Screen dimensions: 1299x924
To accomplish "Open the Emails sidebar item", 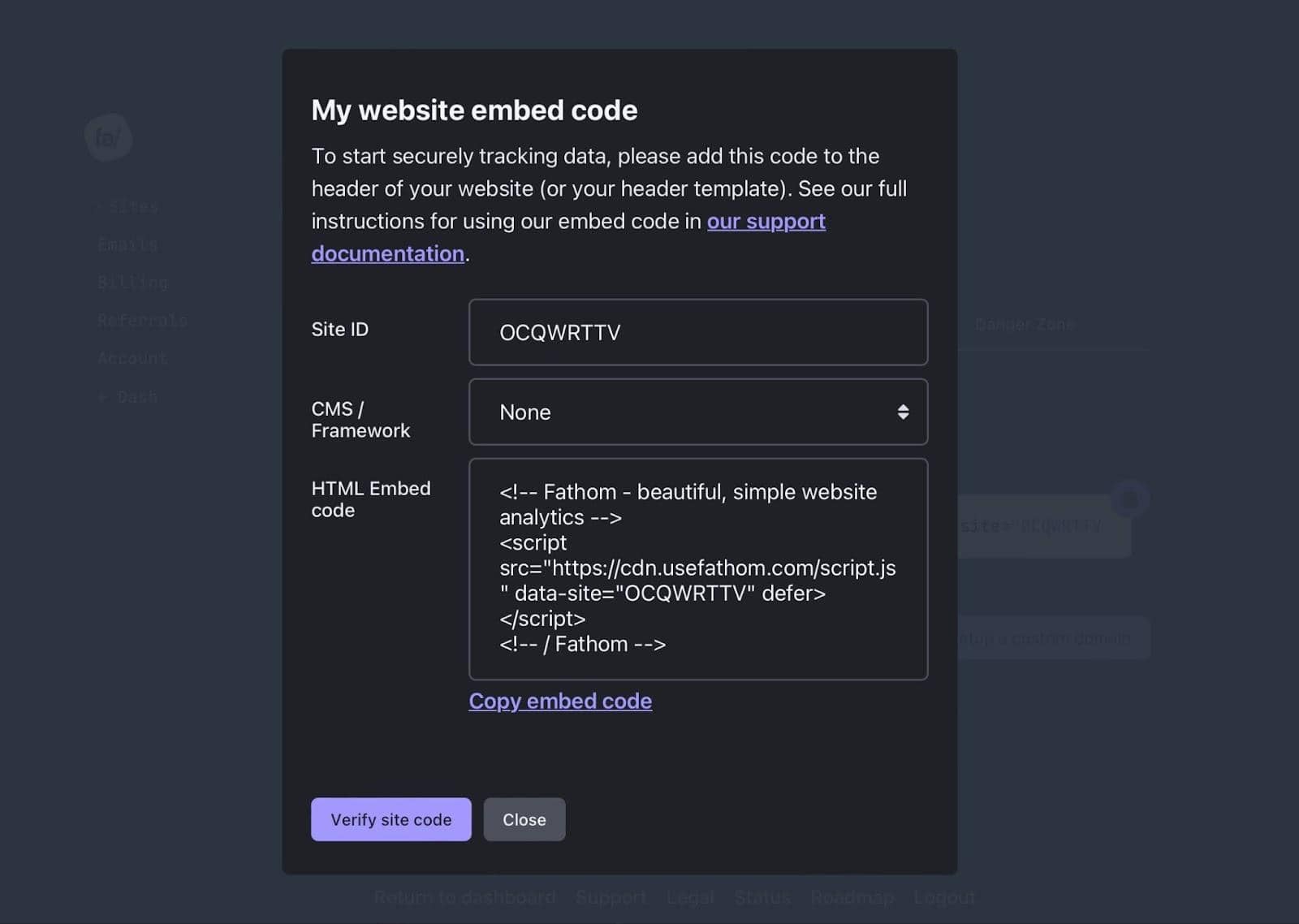I will 127,244.
